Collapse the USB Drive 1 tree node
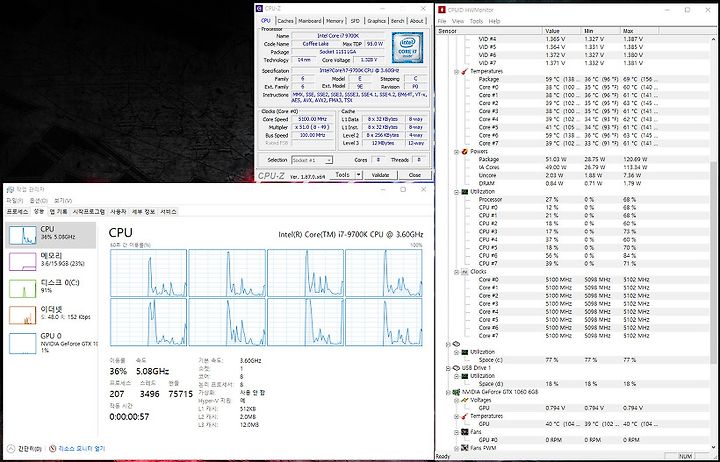Screen dimensions: 720x462 pyautogui.click(x=448, y=368)
